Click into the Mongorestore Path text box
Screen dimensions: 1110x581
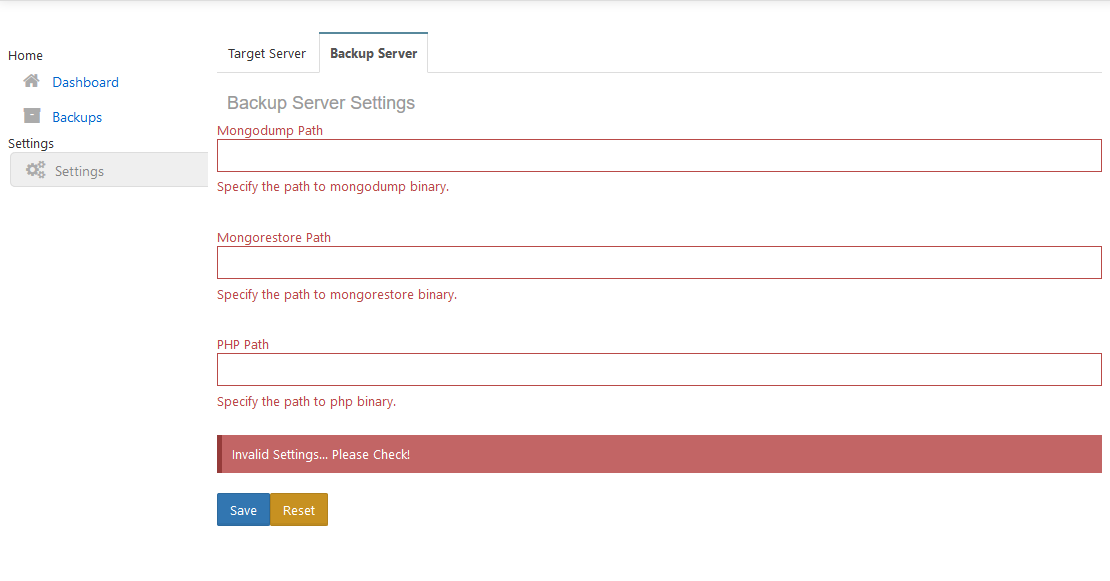pos(659,263)
